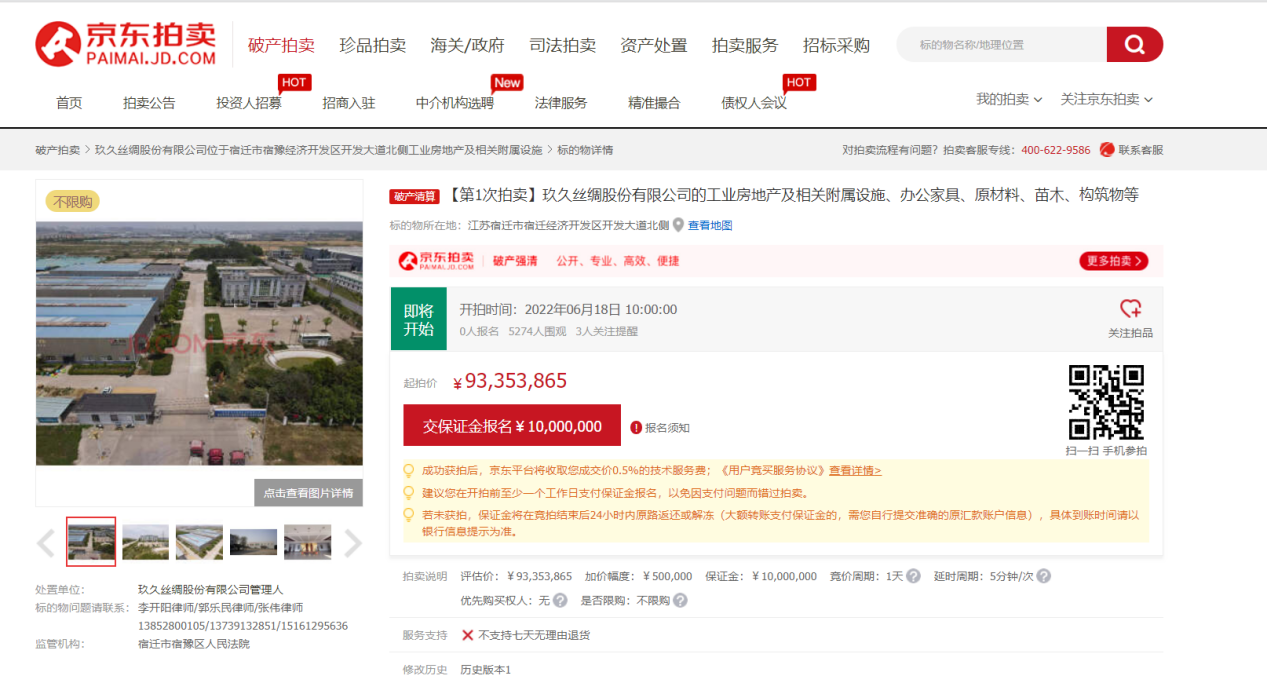Open the 海关/政府 tab
The image size is (1267, 683).
coord(468,45)
